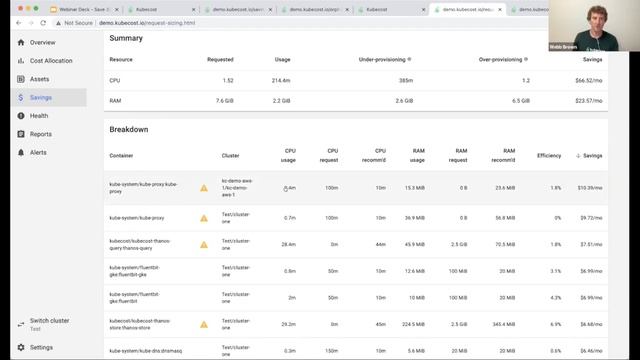
Task: Click warning icon on thanos-store row
Action: [204, 324]
